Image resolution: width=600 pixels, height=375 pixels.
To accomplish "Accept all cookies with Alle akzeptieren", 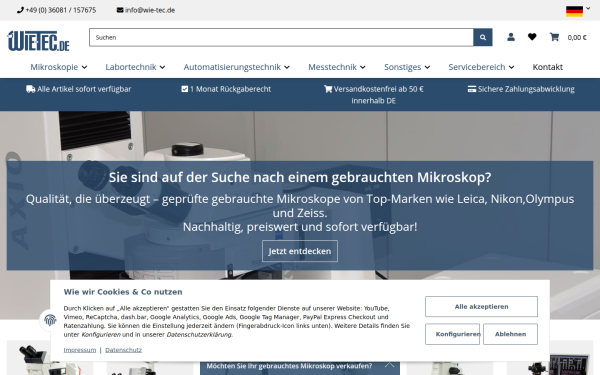I will tap(481, 307).
